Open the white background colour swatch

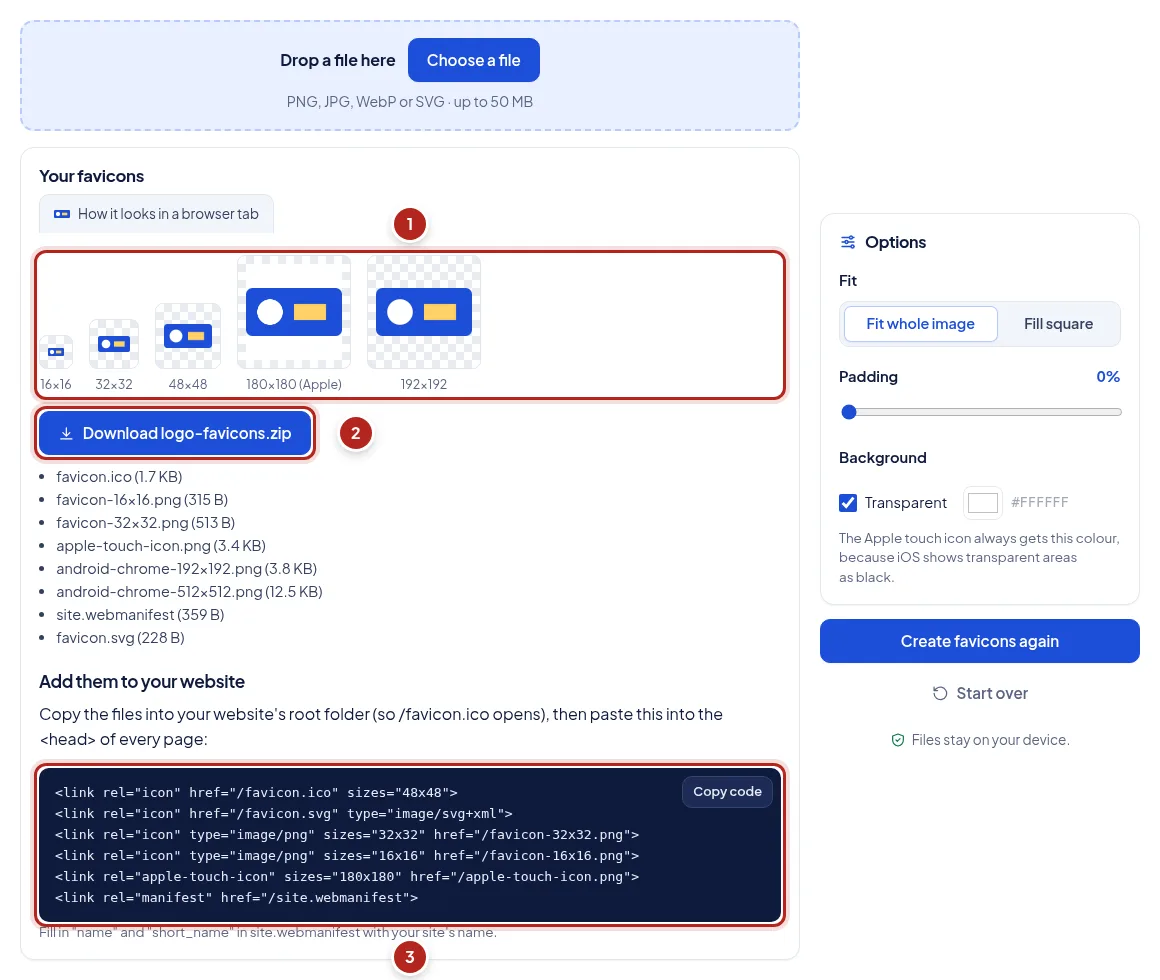coord(982,503)
